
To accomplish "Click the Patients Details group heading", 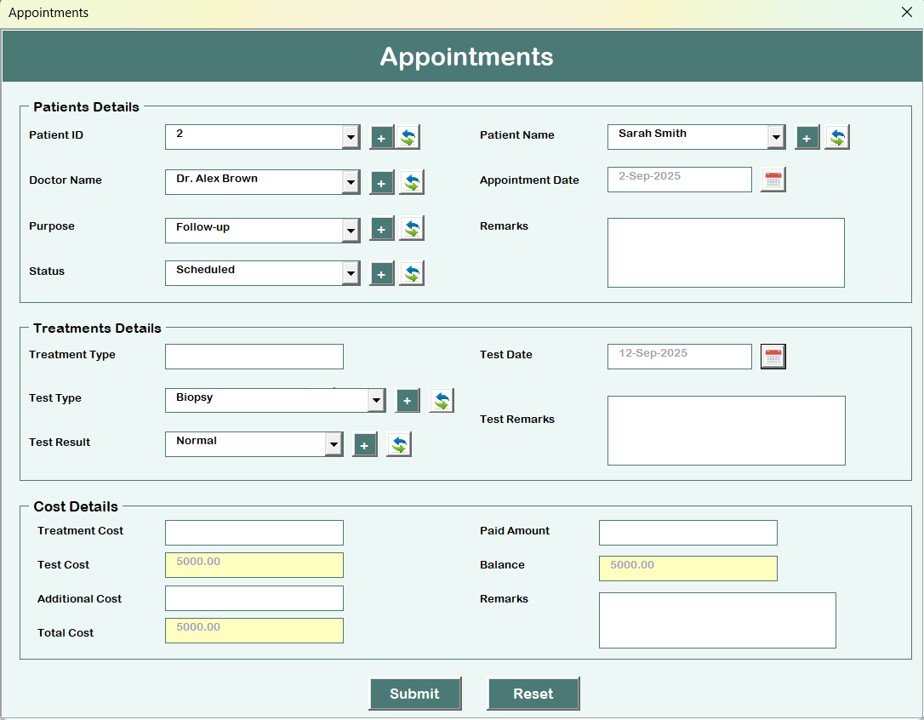I will pos(86,107).
